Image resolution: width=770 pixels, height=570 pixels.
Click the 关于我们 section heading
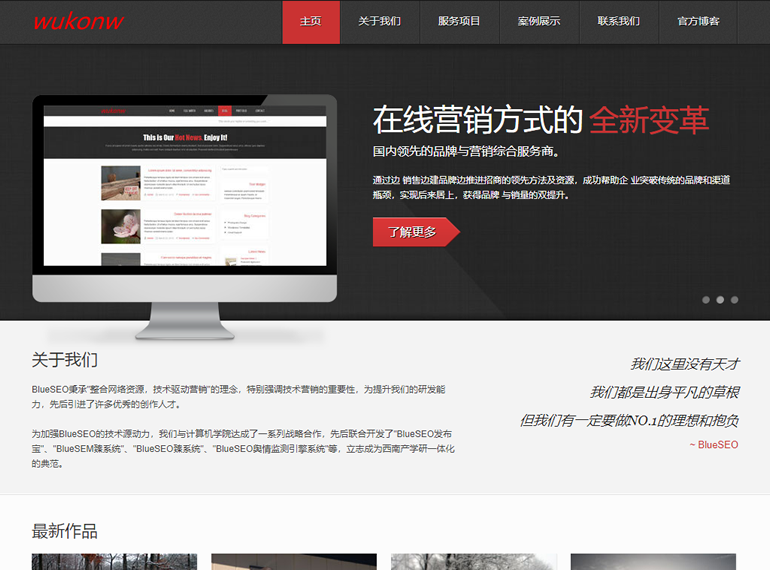pyautogui.click(x=65, y=360)
